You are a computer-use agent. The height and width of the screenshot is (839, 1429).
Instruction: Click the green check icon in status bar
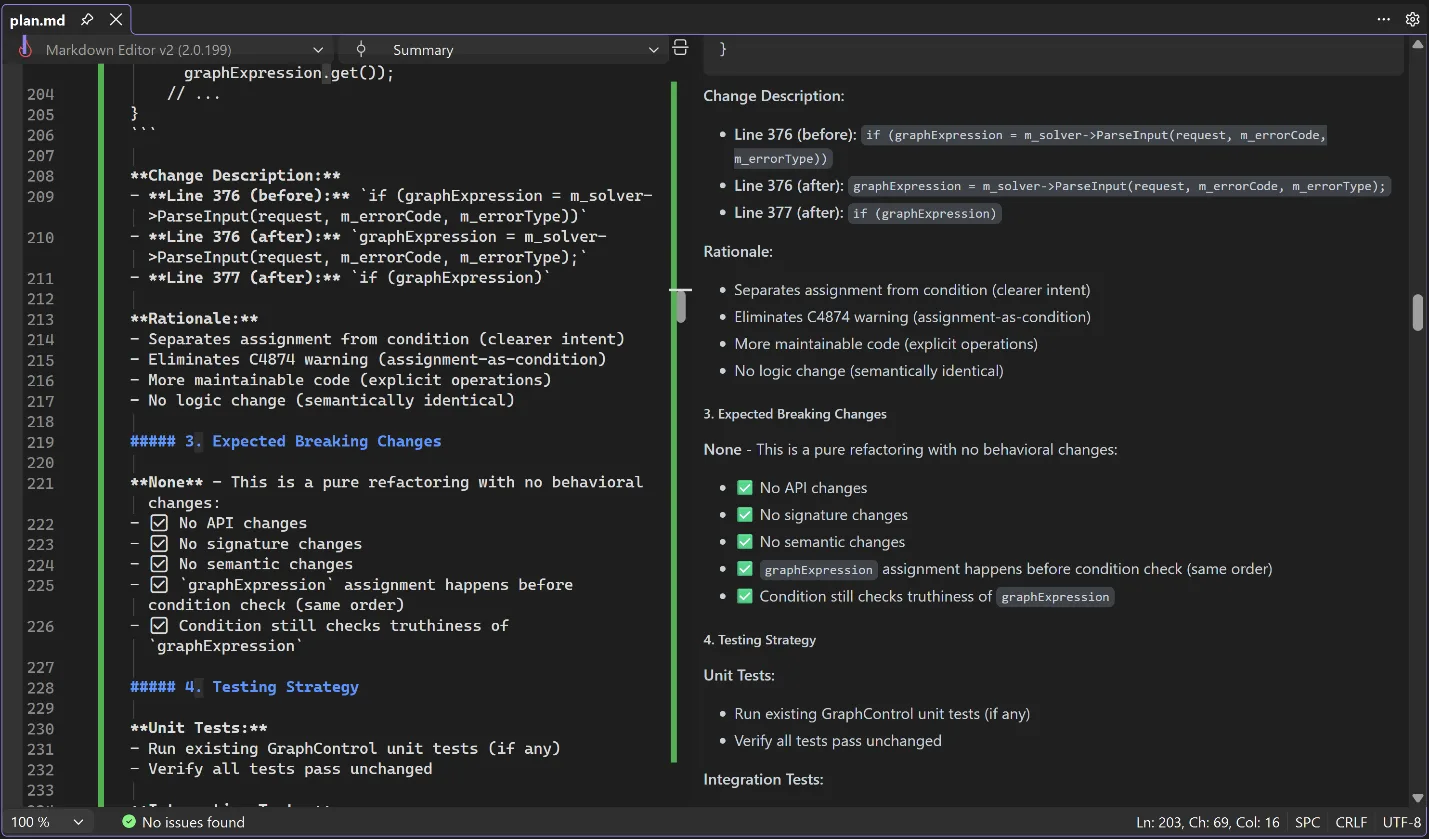pos(128,821)
